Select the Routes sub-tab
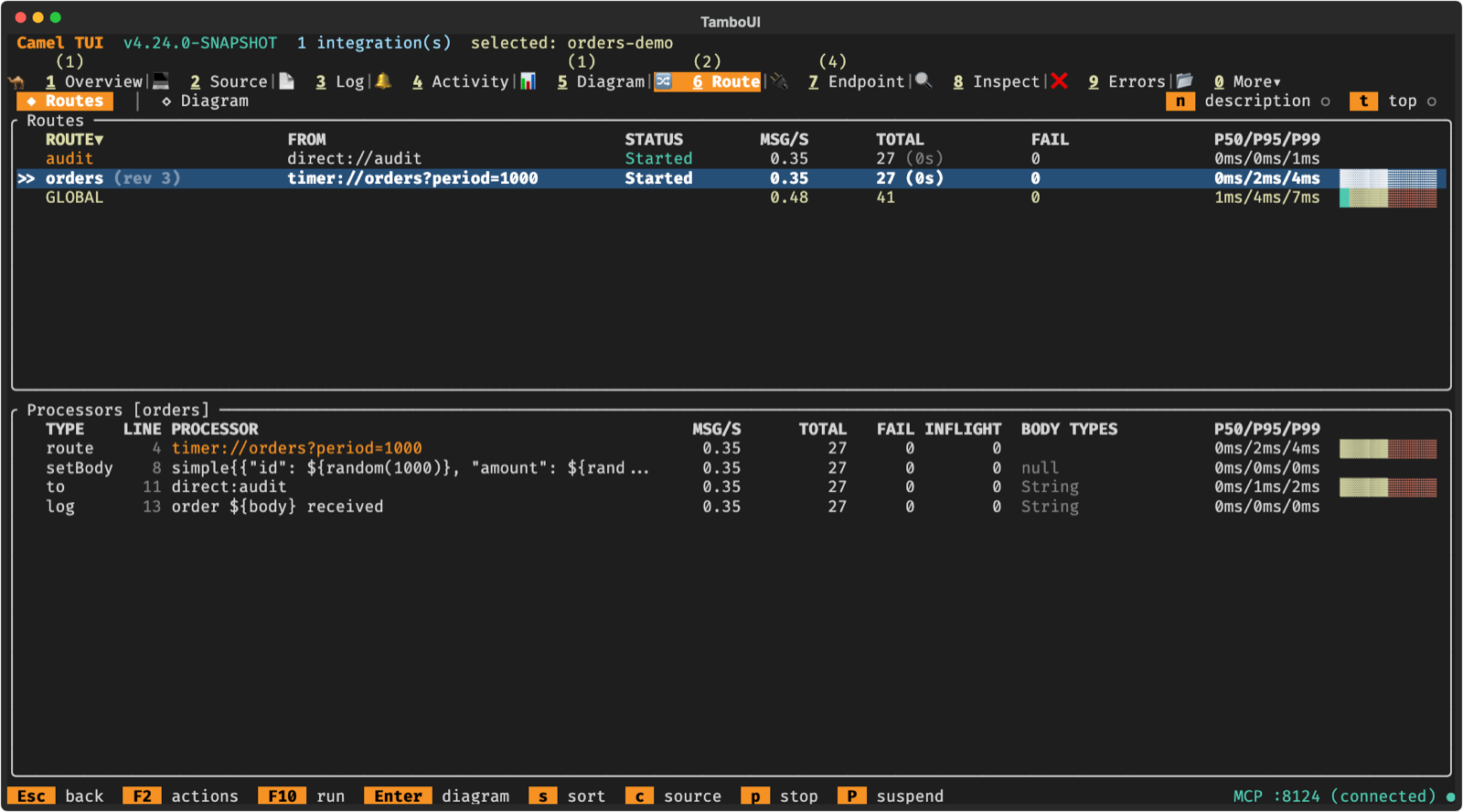Image resolution: width=1463 pixels, height=812 pixels. [65, 101]
